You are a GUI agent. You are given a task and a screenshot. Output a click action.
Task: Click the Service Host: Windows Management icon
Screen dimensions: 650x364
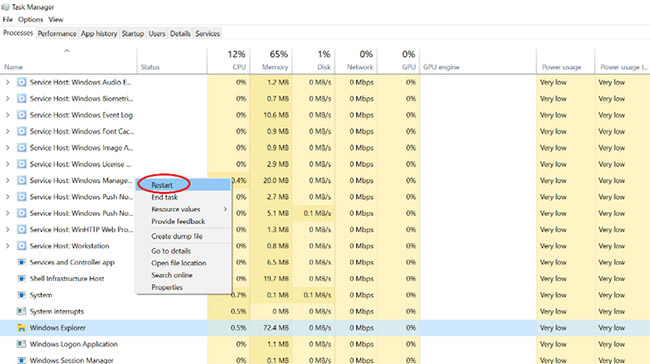click(x=21, y=180)
